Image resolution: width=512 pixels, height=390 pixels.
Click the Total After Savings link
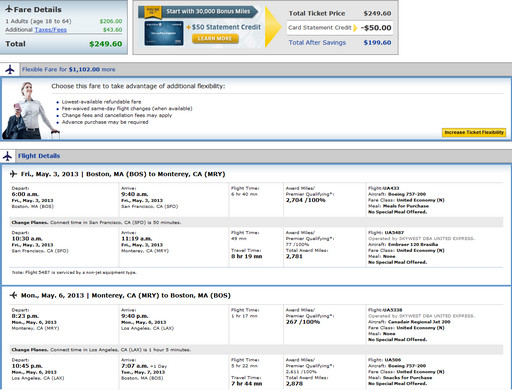point(317,43)
